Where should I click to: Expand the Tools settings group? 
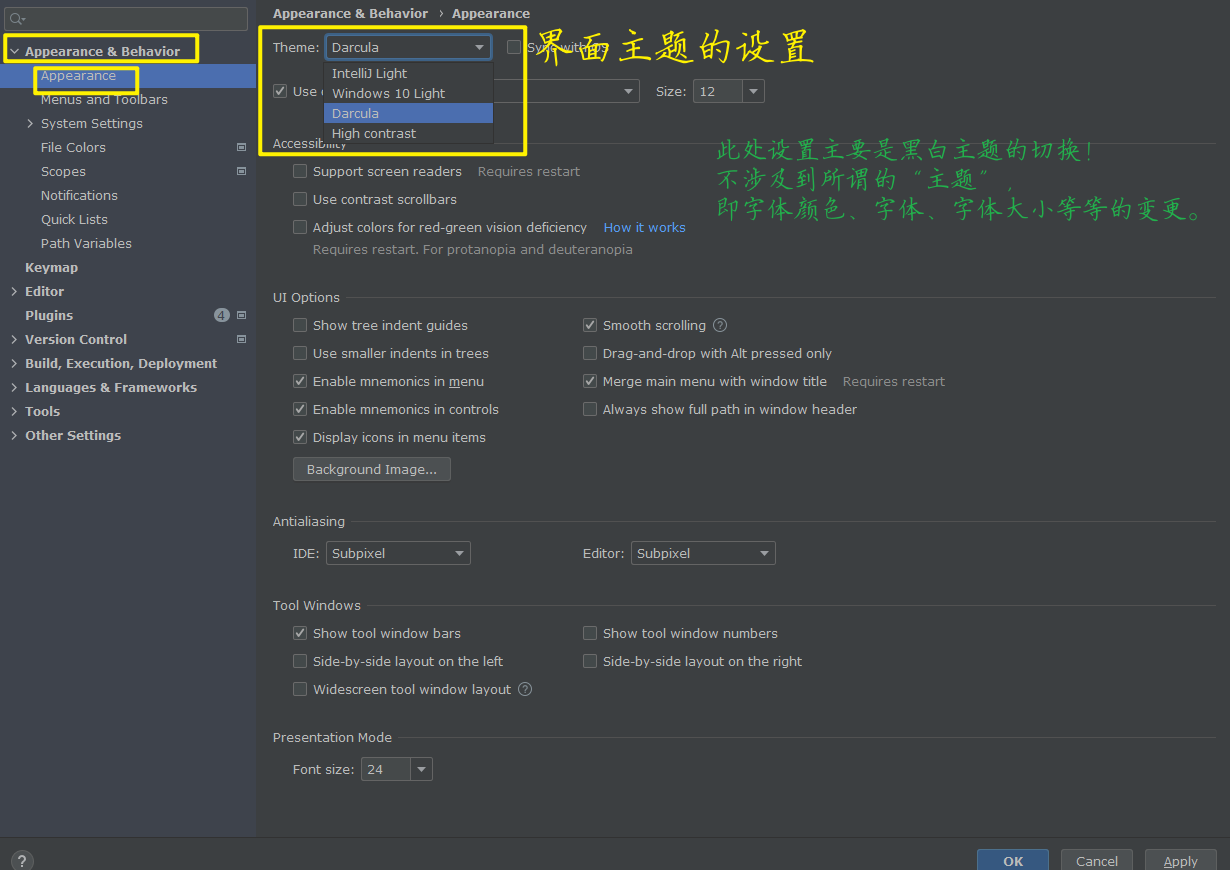tap(14, 411)
